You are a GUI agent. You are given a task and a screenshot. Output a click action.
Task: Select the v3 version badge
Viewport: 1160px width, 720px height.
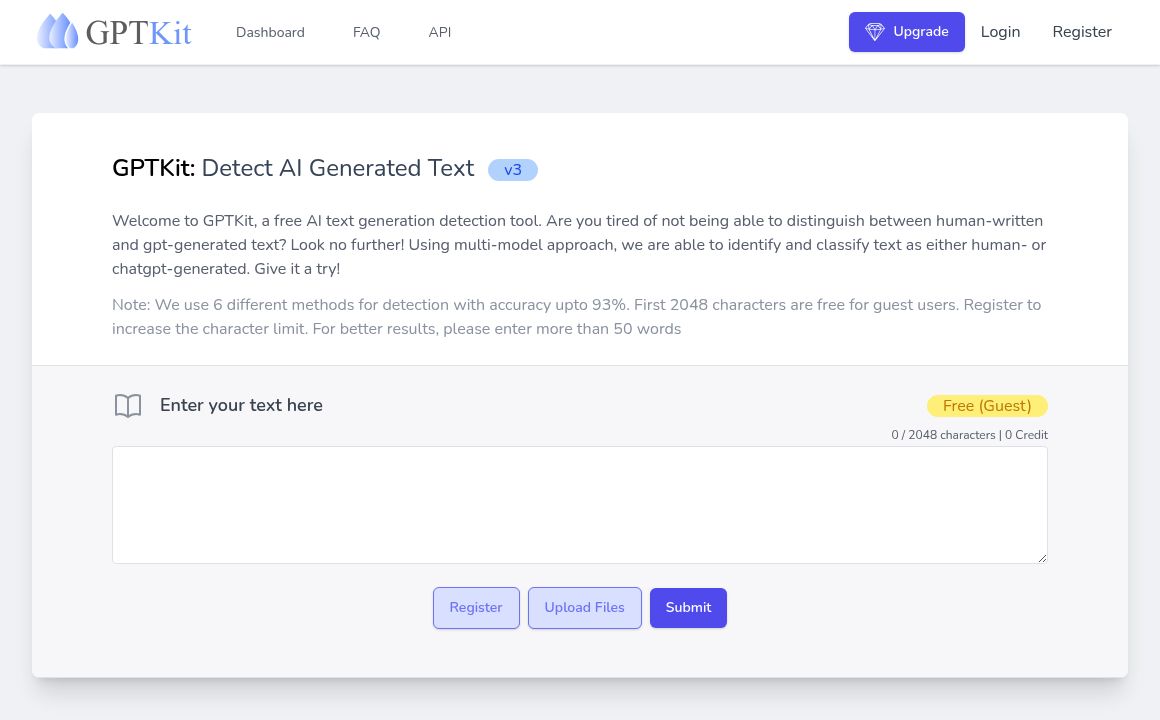[512, 169]
